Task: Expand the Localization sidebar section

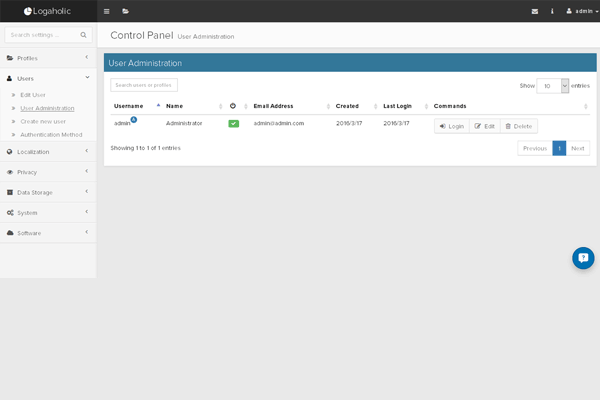Action: point(48,152)
